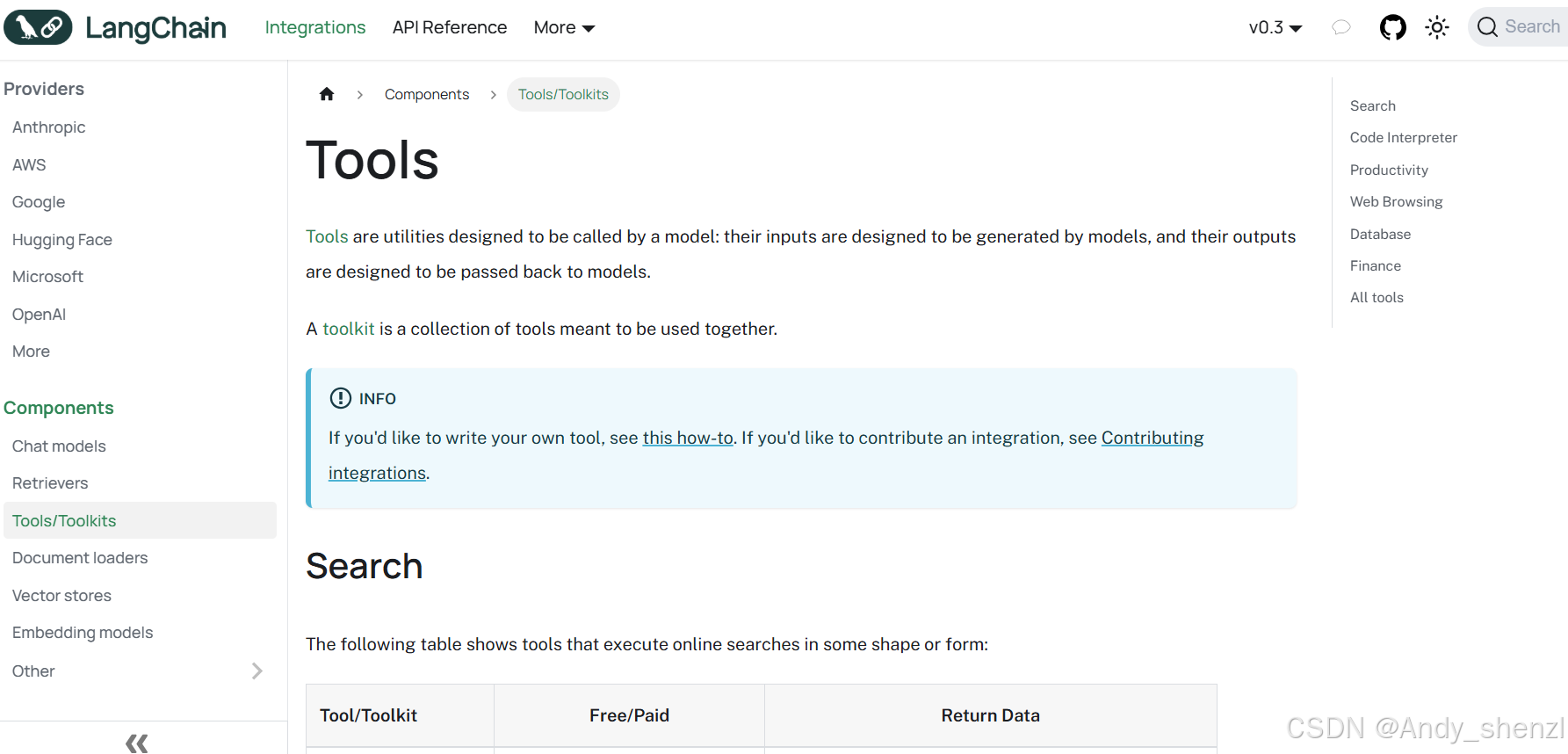Click the Components sidebar heading

click(59, 408)
